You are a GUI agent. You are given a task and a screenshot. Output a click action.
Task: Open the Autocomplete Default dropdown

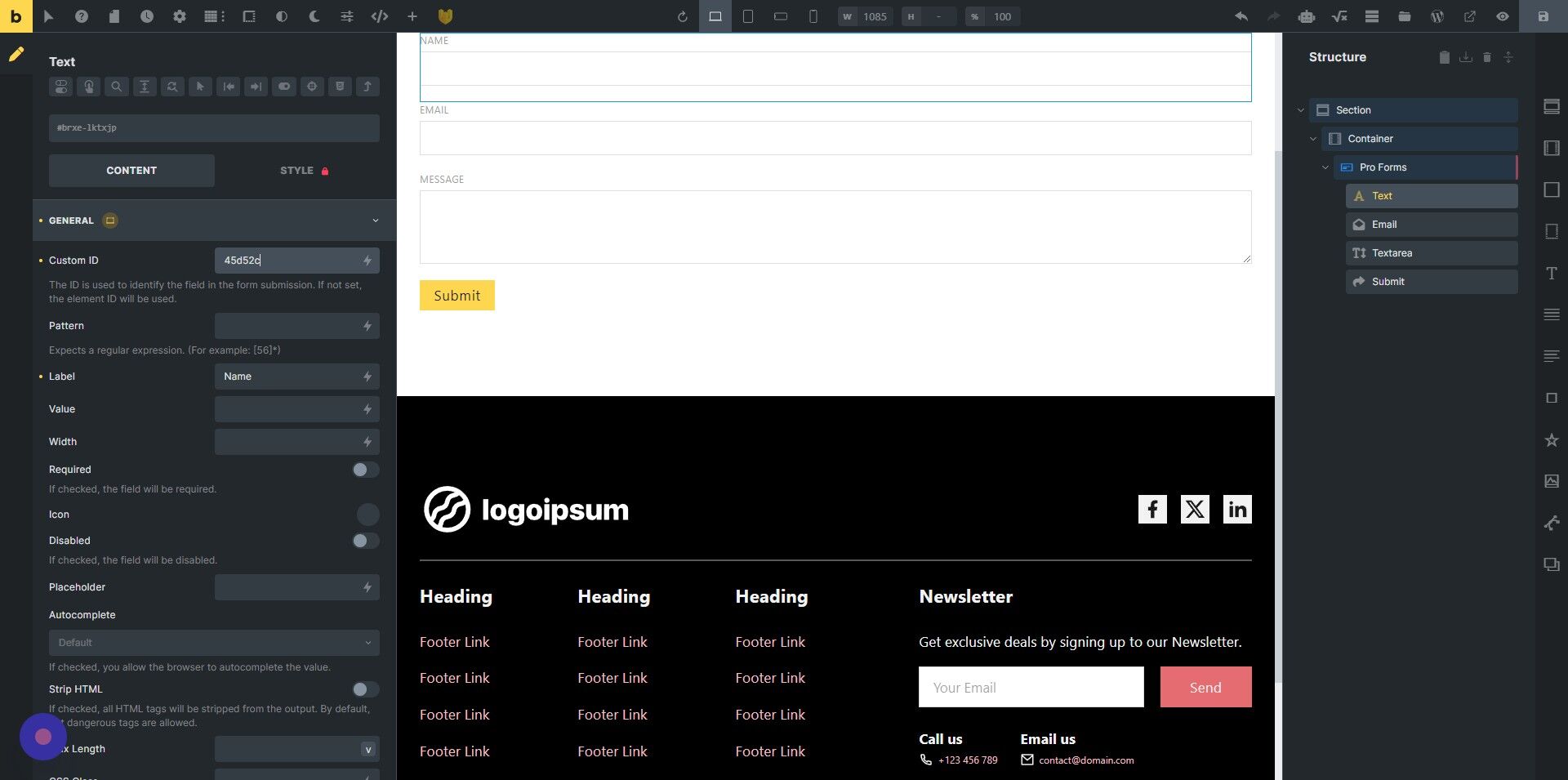pyautogui.click(x=214, y=643)
